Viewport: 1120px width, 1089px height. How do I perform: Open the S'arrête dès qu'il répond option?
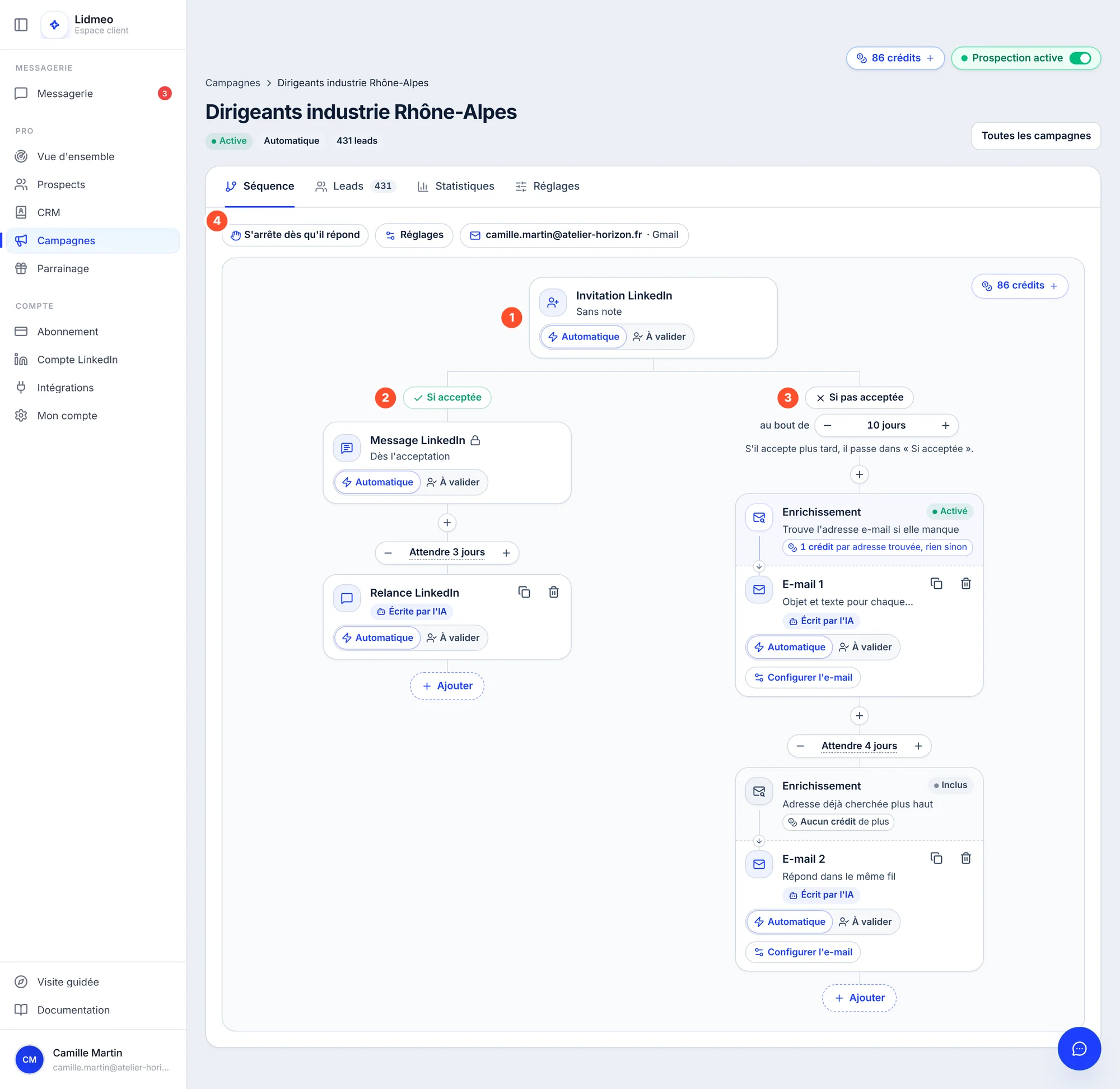pos(295,235)
